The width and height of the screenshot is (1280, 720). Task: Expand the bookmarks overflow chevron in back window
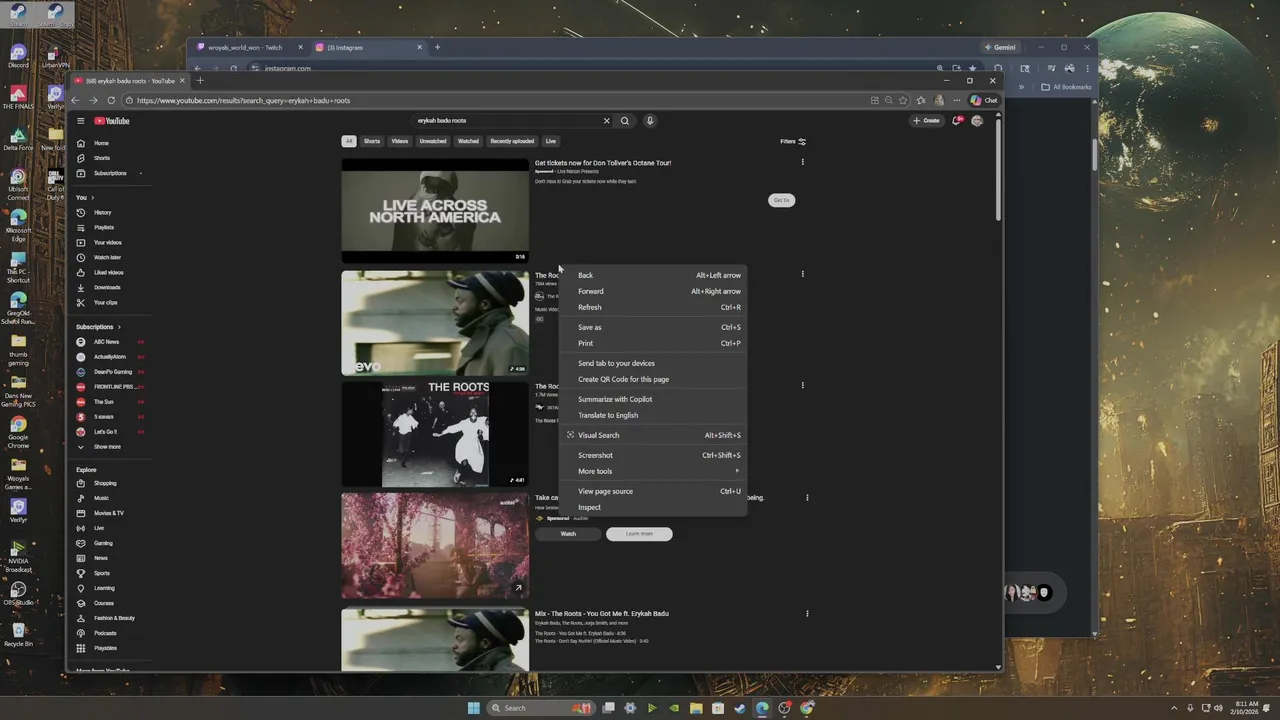1021,87
